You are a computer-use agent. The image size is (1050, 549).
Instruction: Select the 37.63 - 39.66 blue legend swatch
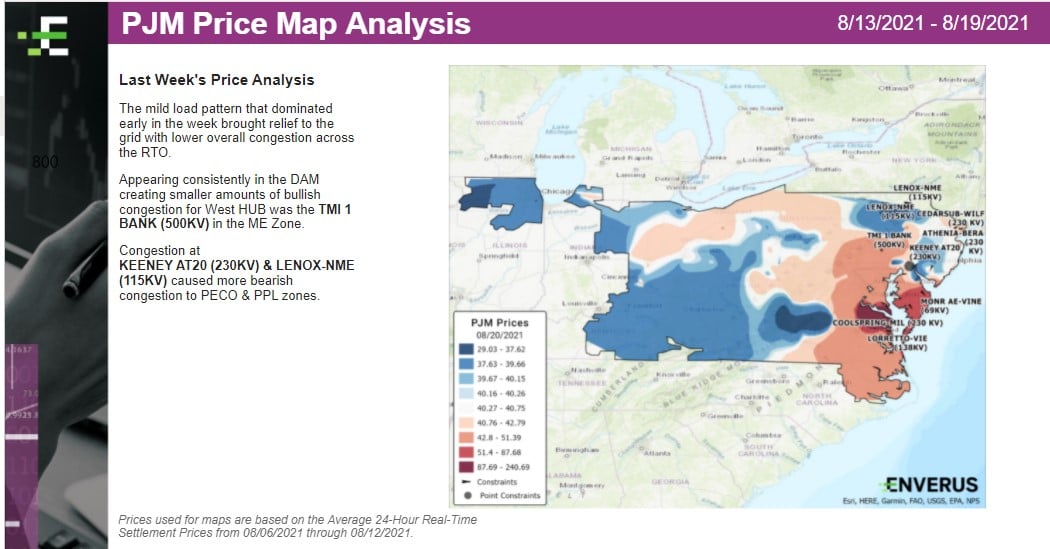(468, 365)
